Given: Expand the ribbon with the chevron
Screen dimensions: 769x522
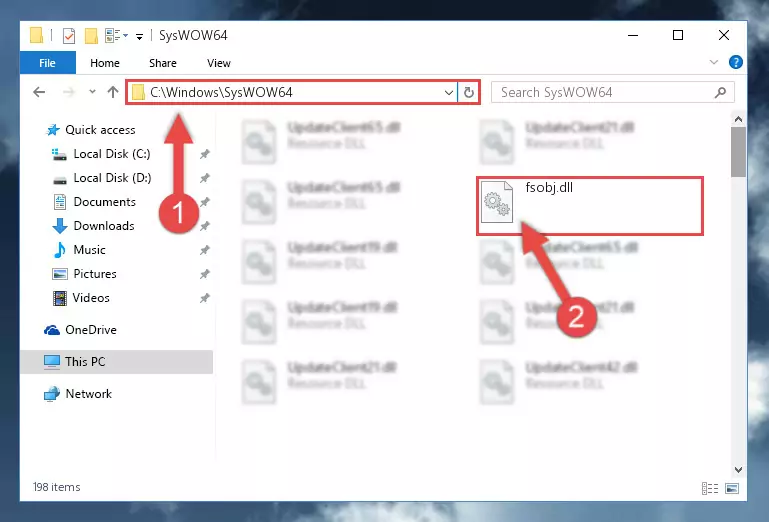Looking at the screenshot, I should tap(714, 62).
